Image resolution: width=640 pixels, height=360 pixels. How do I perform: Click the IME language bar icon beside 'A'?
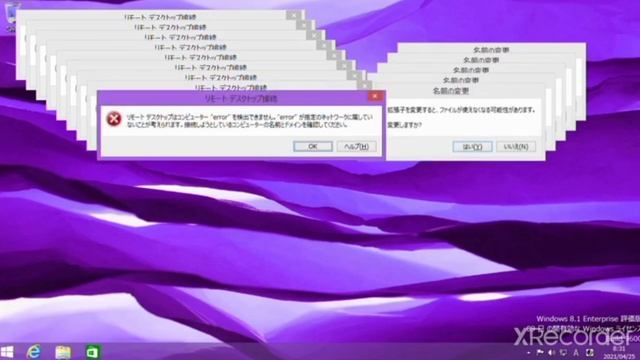590,352
